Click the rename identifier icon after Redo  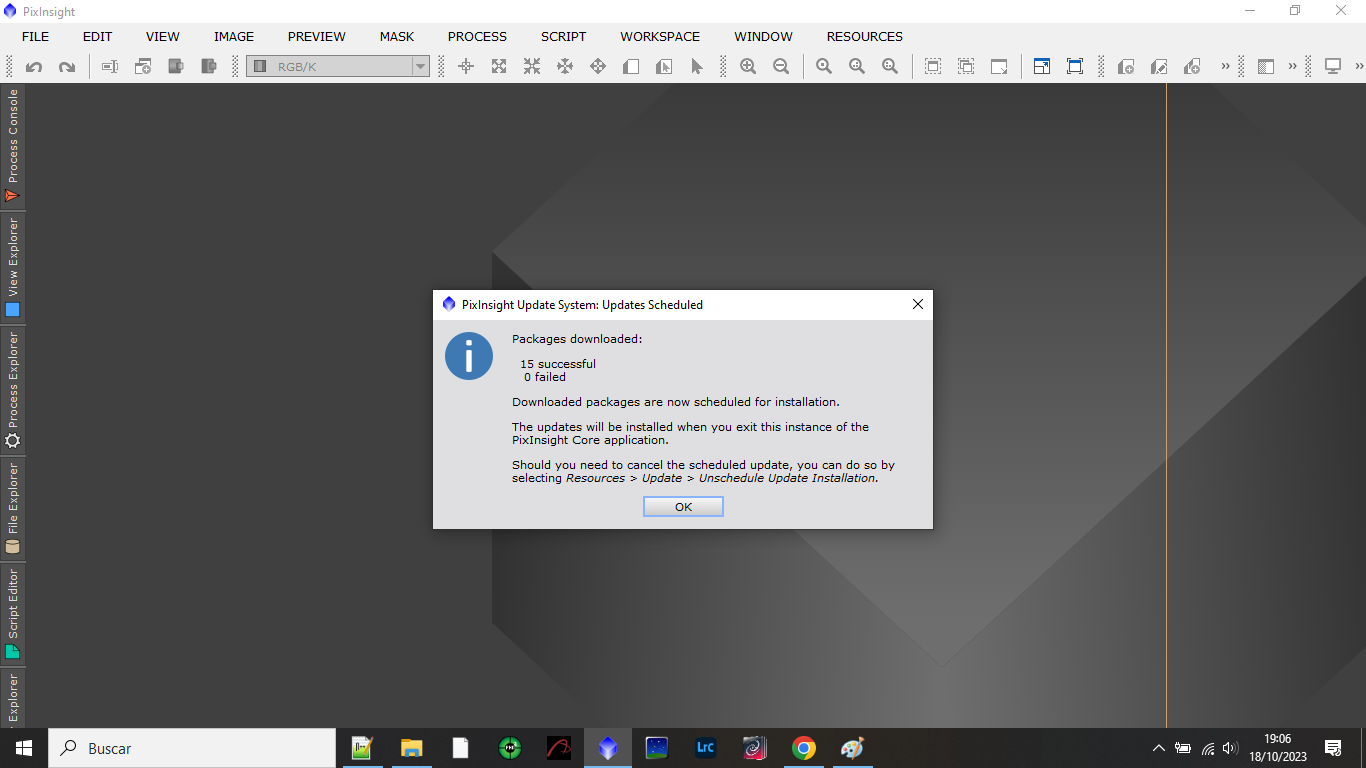click(110, 67)
